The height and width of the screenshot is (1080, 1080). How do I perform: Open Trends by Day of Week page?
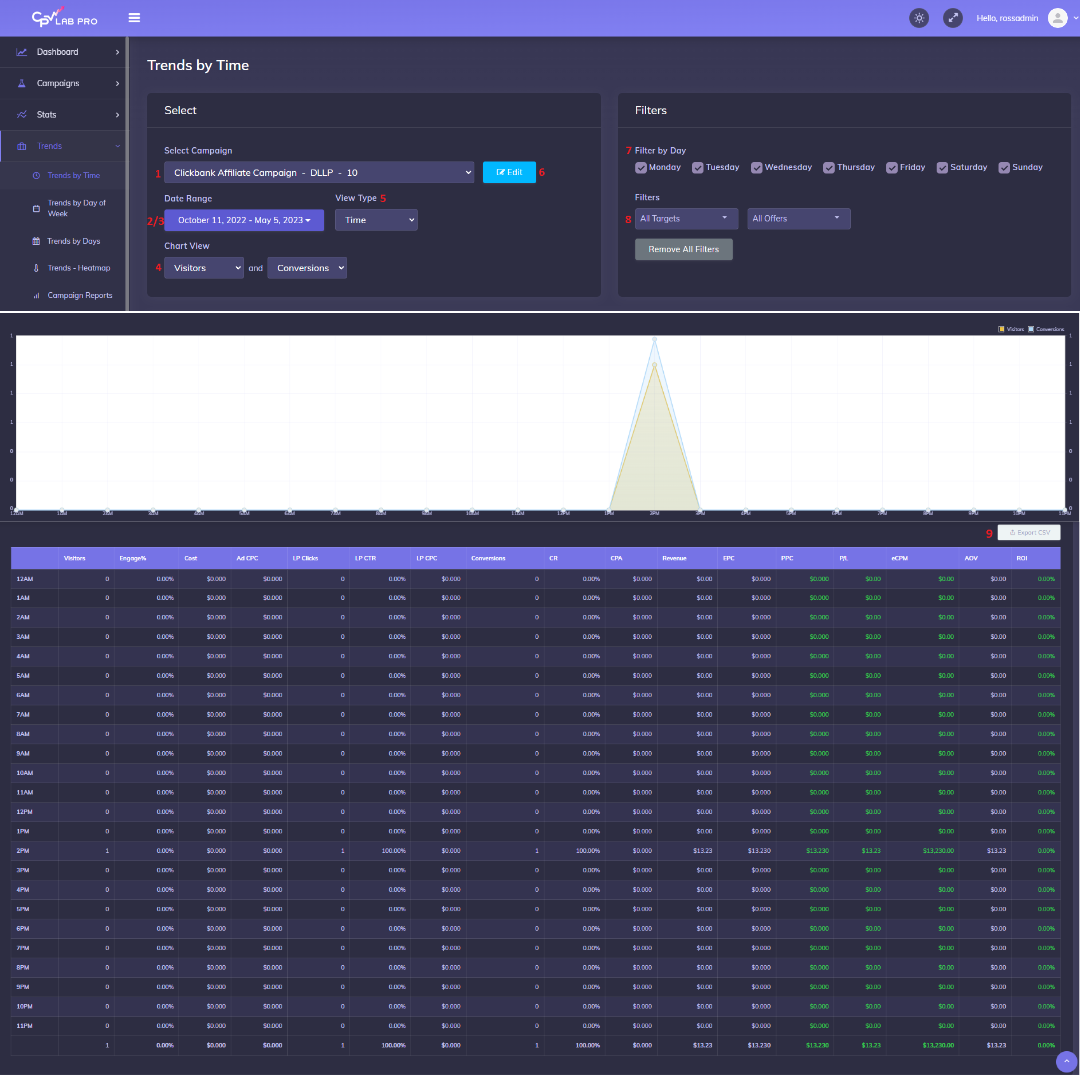[x=76, y=208]
